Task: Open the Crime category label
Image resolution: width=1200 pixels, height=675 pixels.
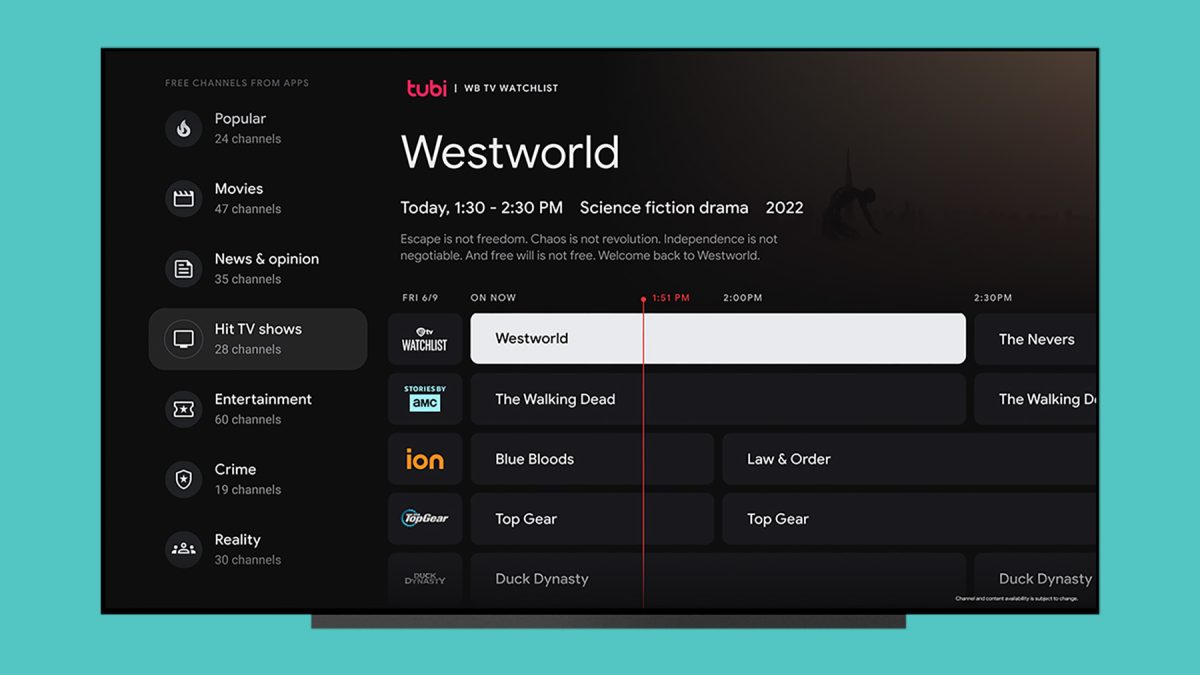Action: point(235,469)
